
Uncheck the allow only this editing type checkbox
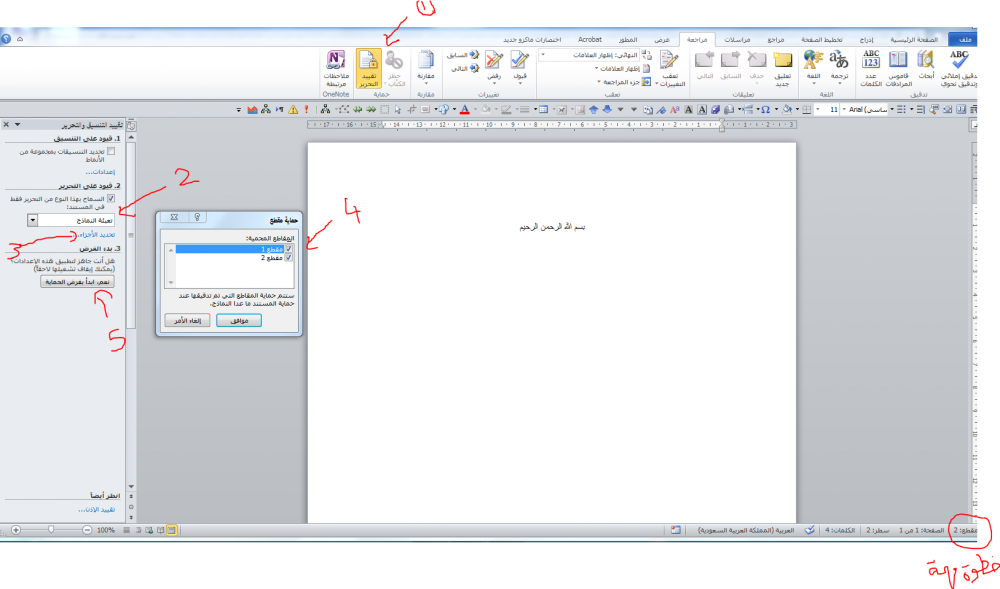pos(111,198)
